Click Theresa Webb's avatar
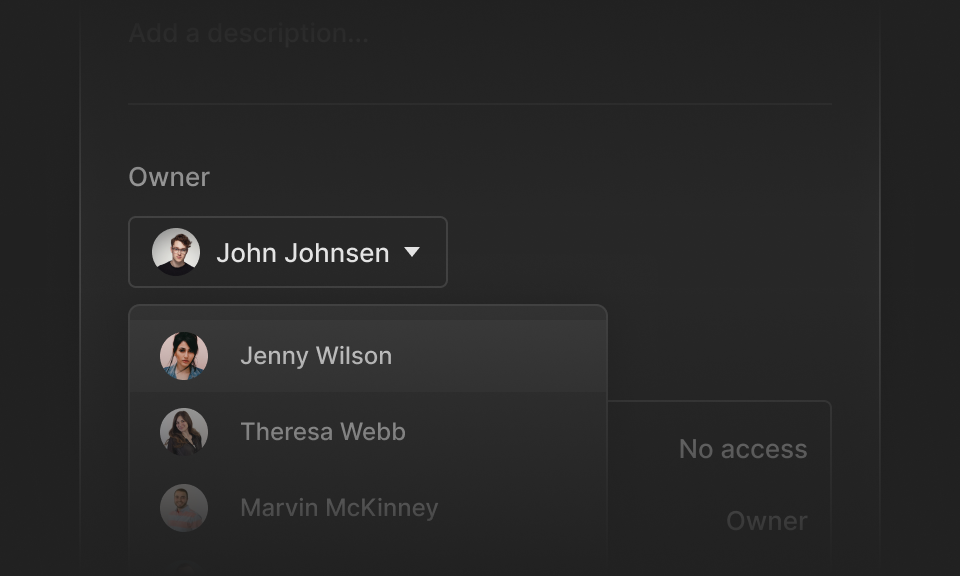 (x=184, y=432)
